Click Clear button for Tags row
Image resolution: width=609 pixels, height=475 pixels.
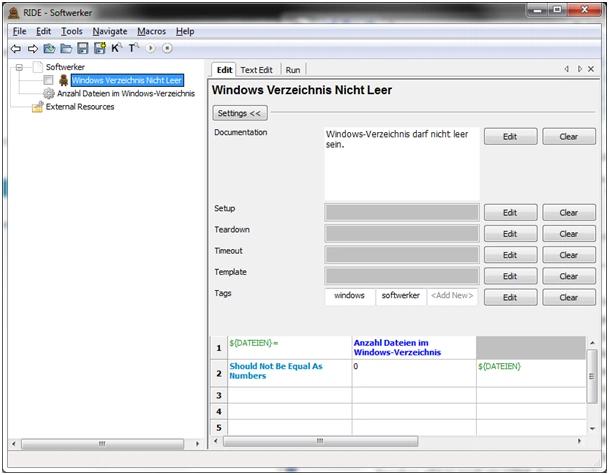pos(568,297)
